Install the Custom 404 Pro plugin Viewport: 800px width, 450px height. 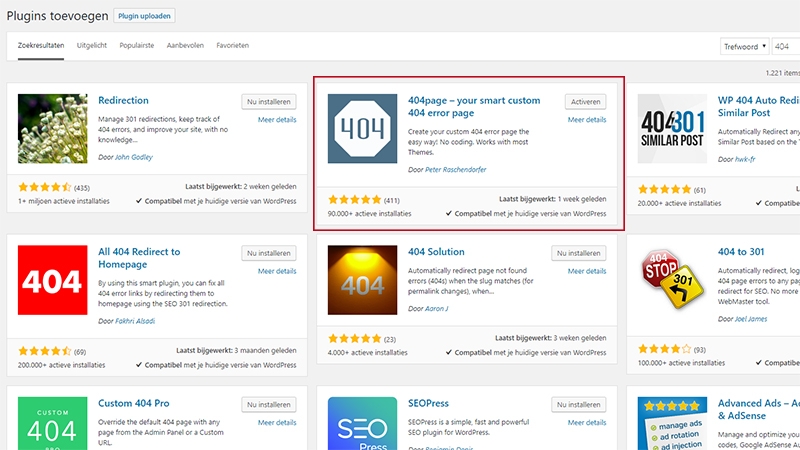(x=269, y=405)
